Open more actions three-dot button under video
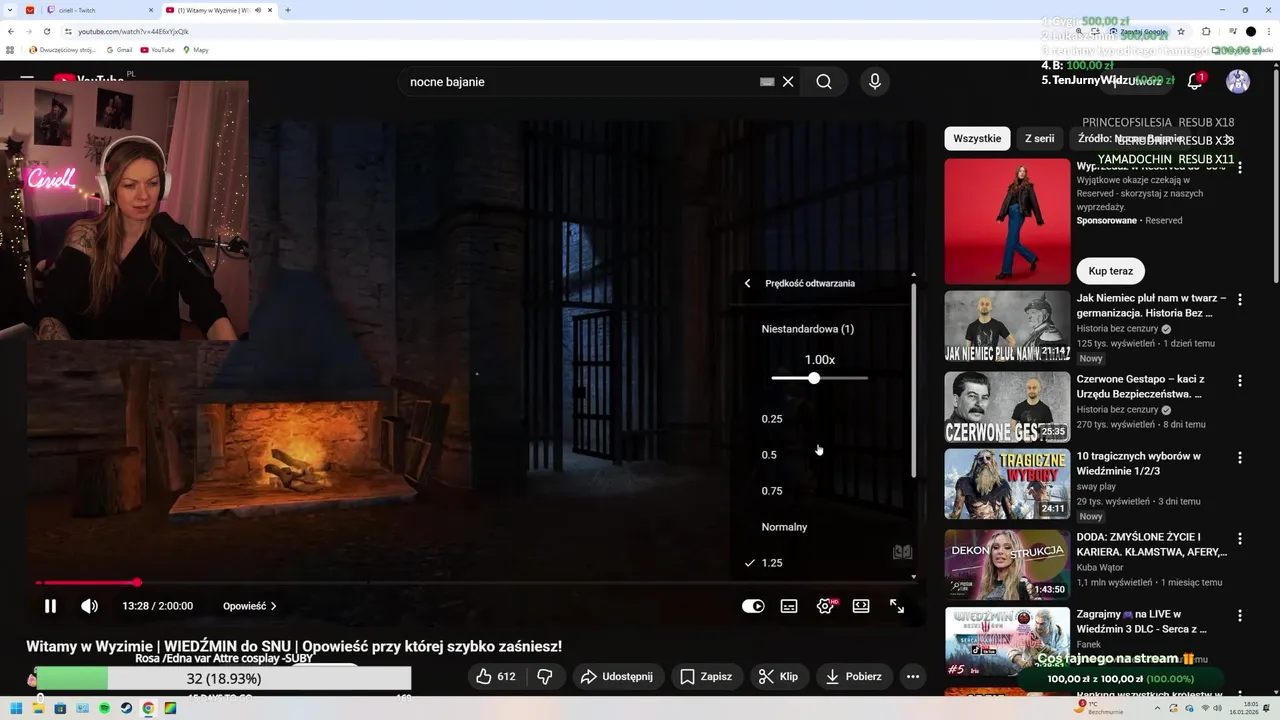The image size is (1280, 720). (x=912, y=676)
